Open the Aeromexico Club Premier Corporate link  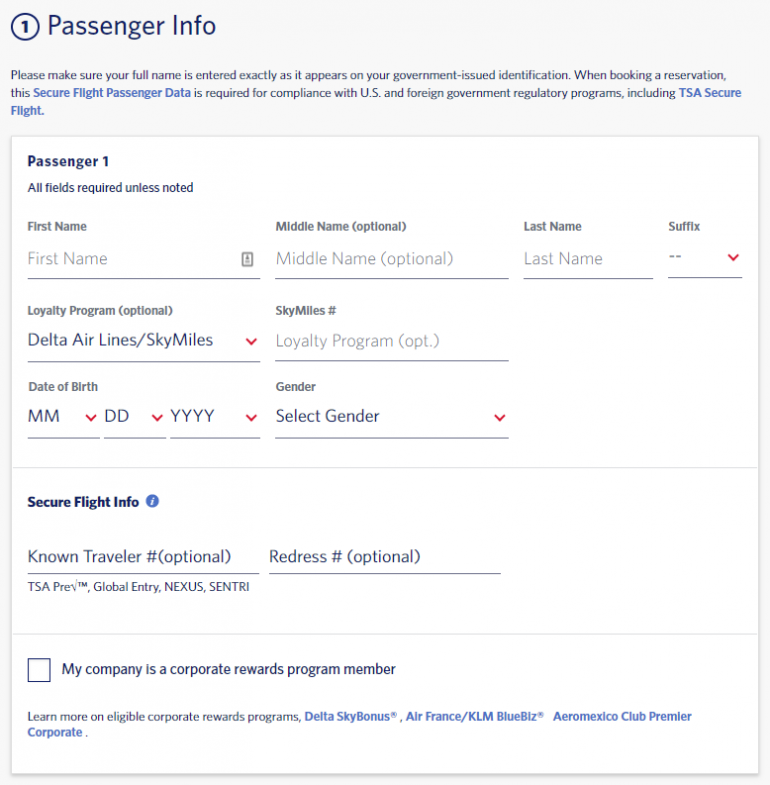[621, 716]
